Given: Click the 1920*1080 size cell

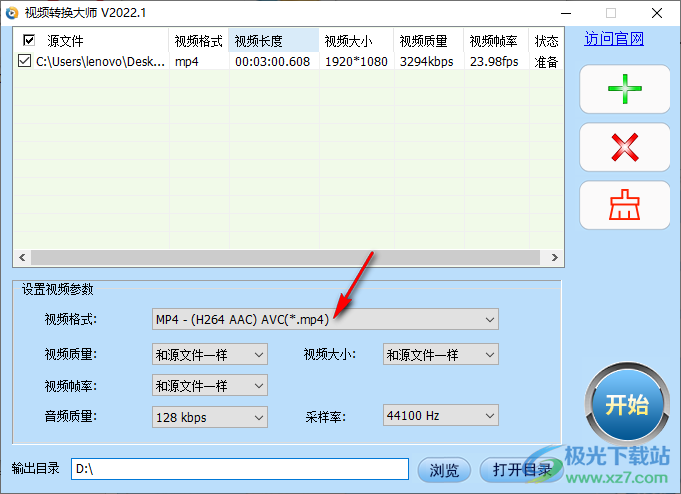Looking at the screenshot, I should (x=356, y=61).
